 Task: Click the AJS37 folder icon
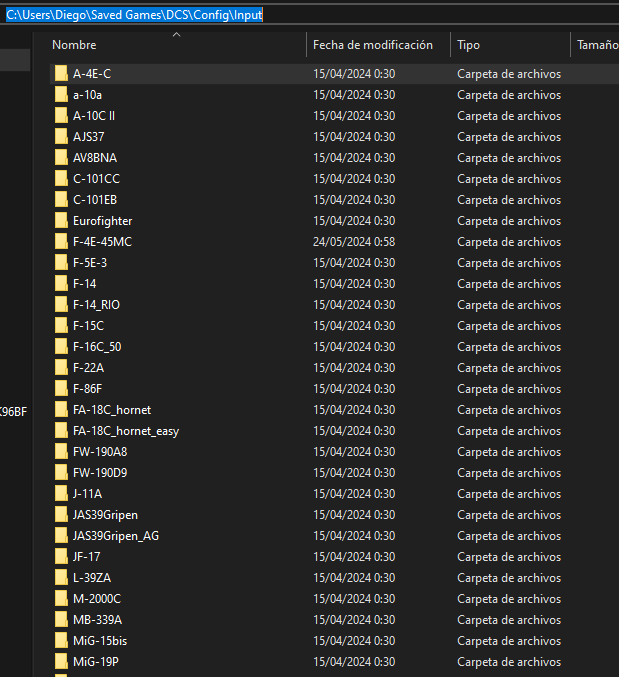tap(61, 137)
